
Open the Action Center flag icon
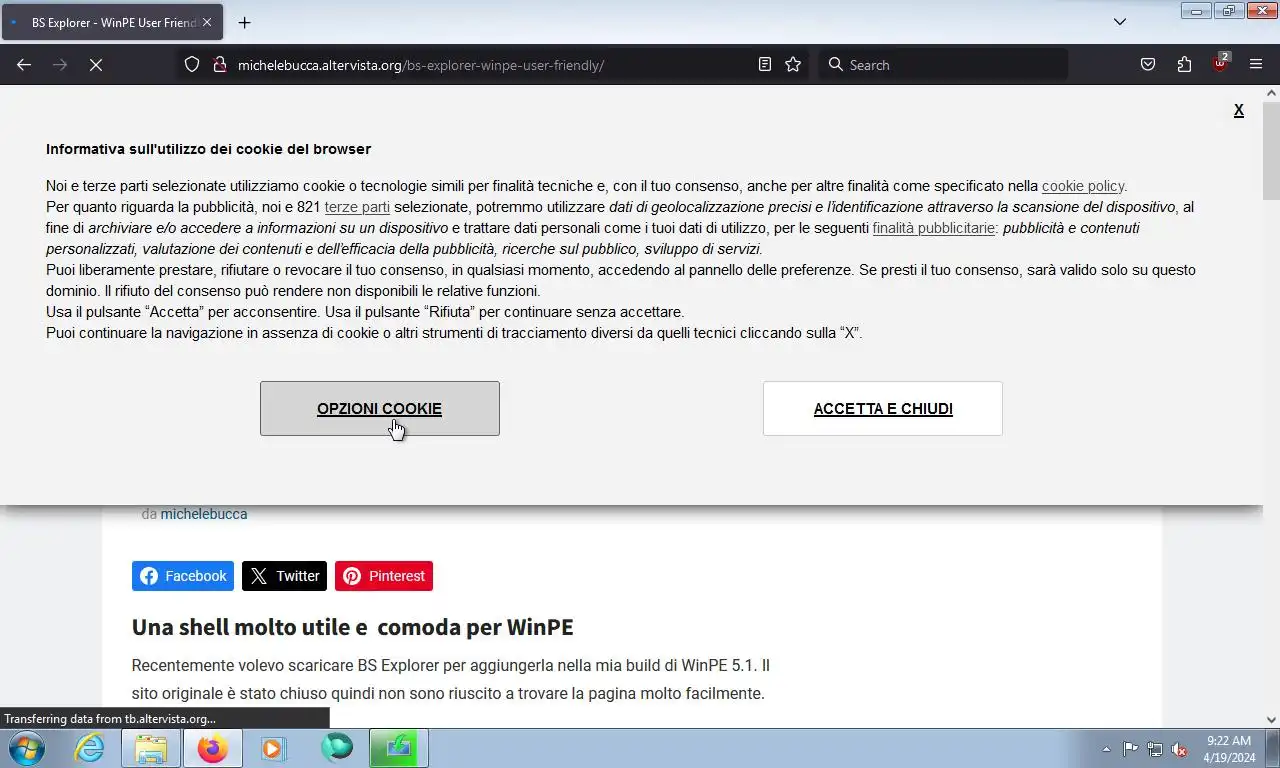(1130, 749)
